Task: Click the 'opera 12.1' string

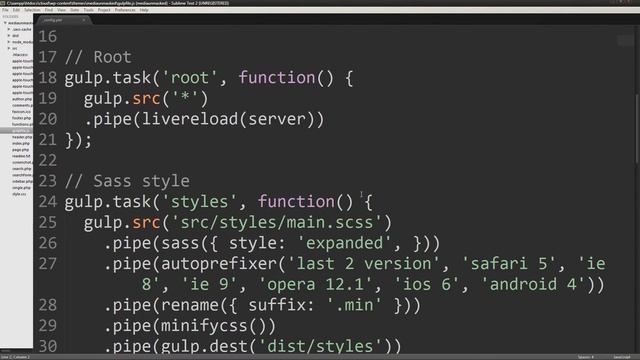Action: pyautogui.click(x=316, y=284)
